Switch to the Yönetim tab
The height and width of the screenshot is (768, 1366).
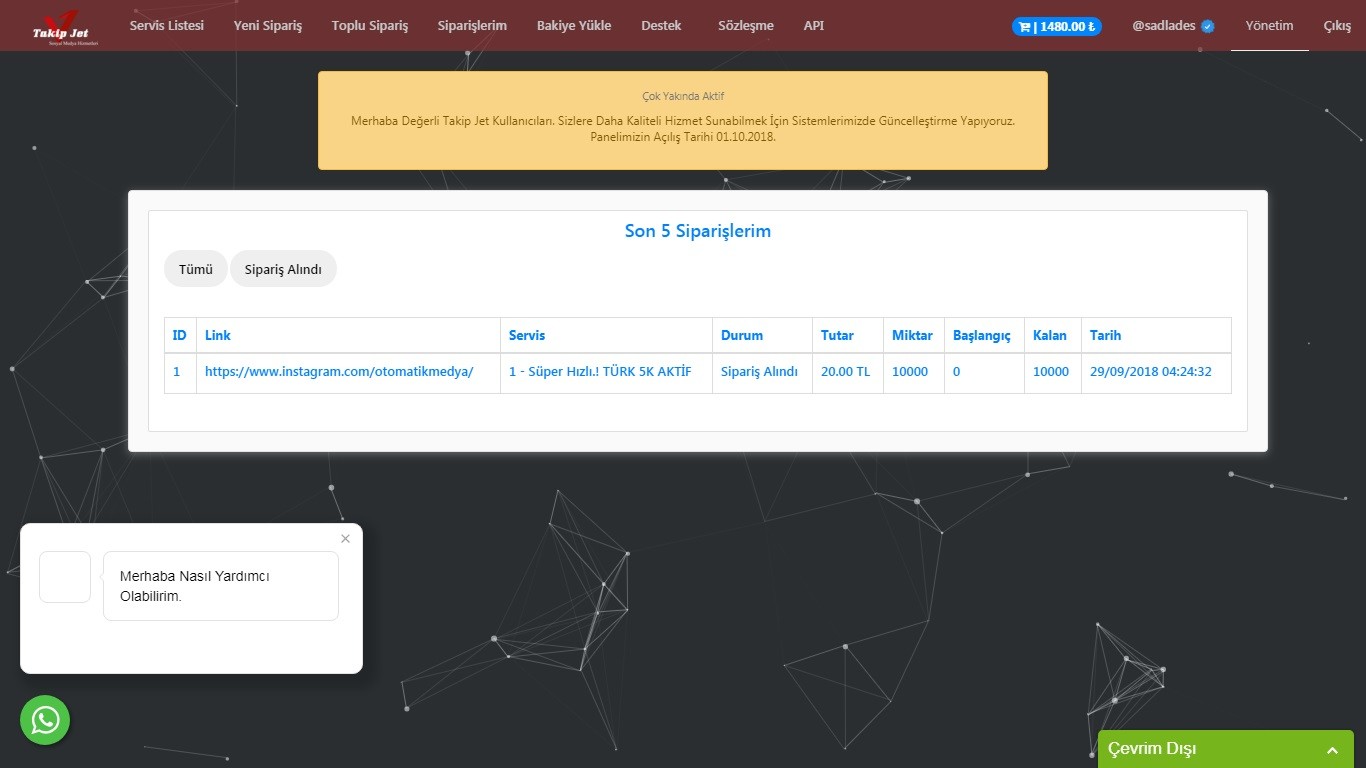[1269, 26]
